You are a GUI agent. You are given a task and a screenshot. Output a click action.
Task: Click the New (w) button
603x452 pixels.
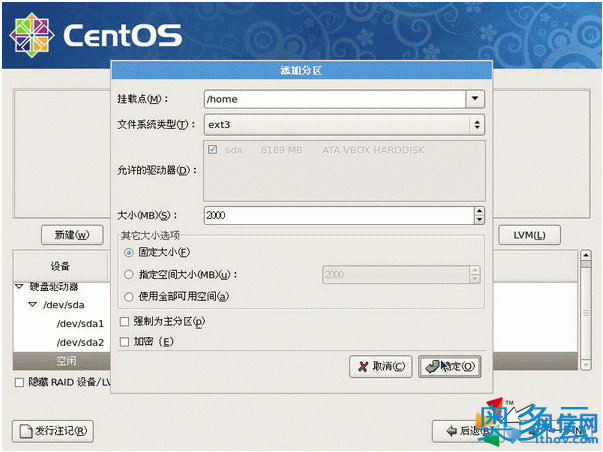(x=72, y=235)
